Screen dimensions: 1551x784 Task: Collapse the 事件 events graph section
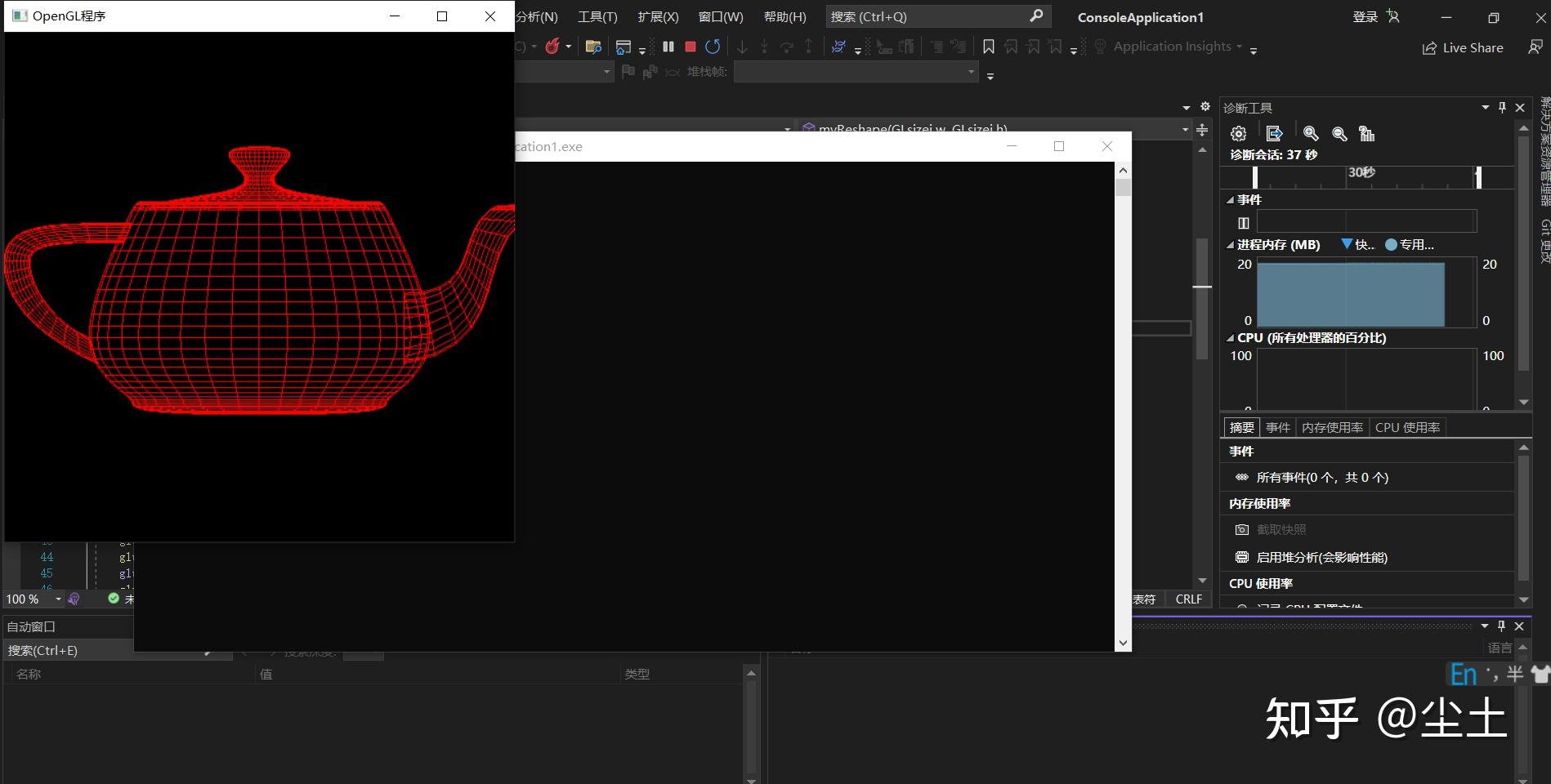pos(1230,199)
